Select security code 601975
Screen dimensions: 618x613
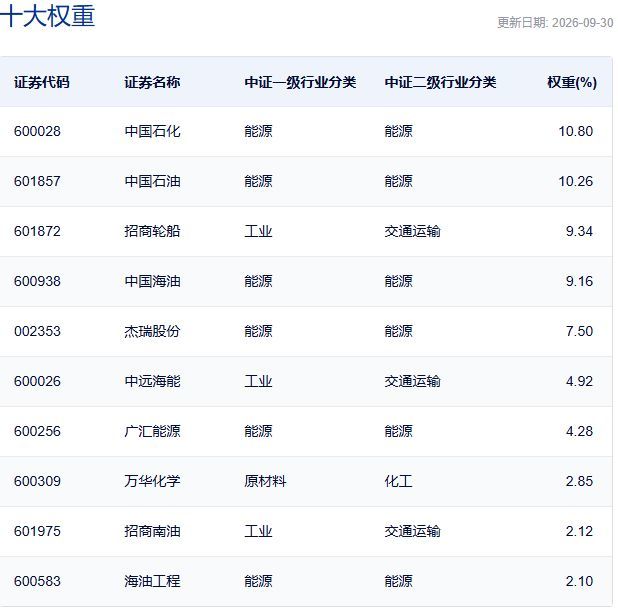click(x=37, y=531)
